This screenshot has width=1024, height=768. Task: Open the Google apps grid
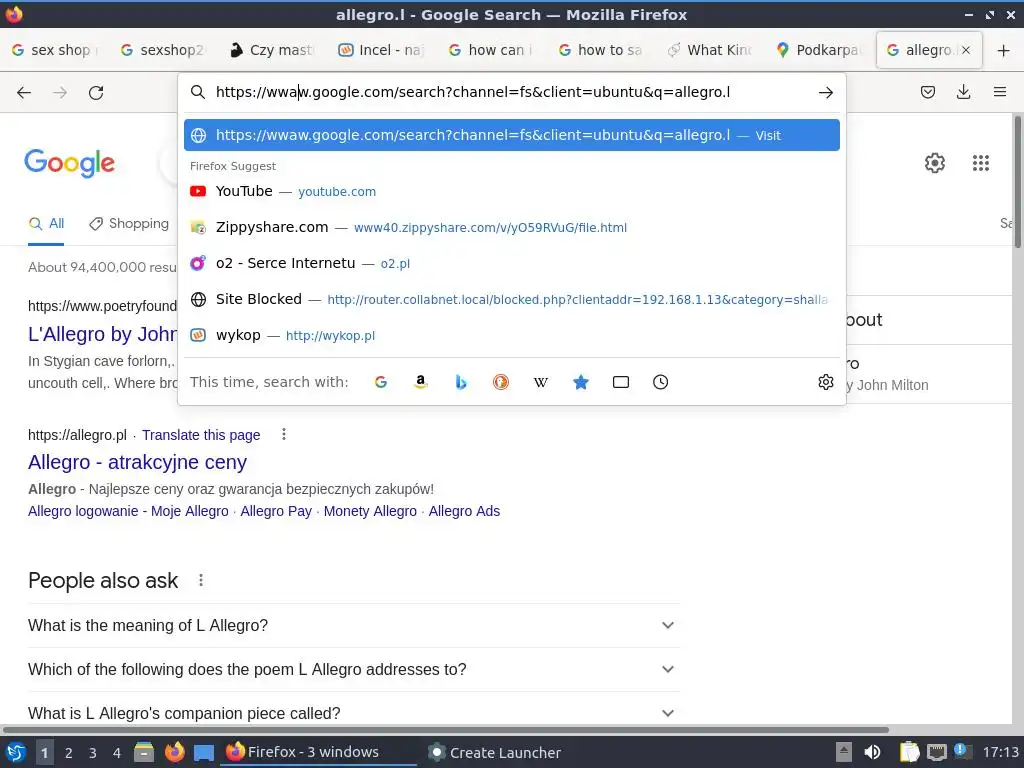980,163
